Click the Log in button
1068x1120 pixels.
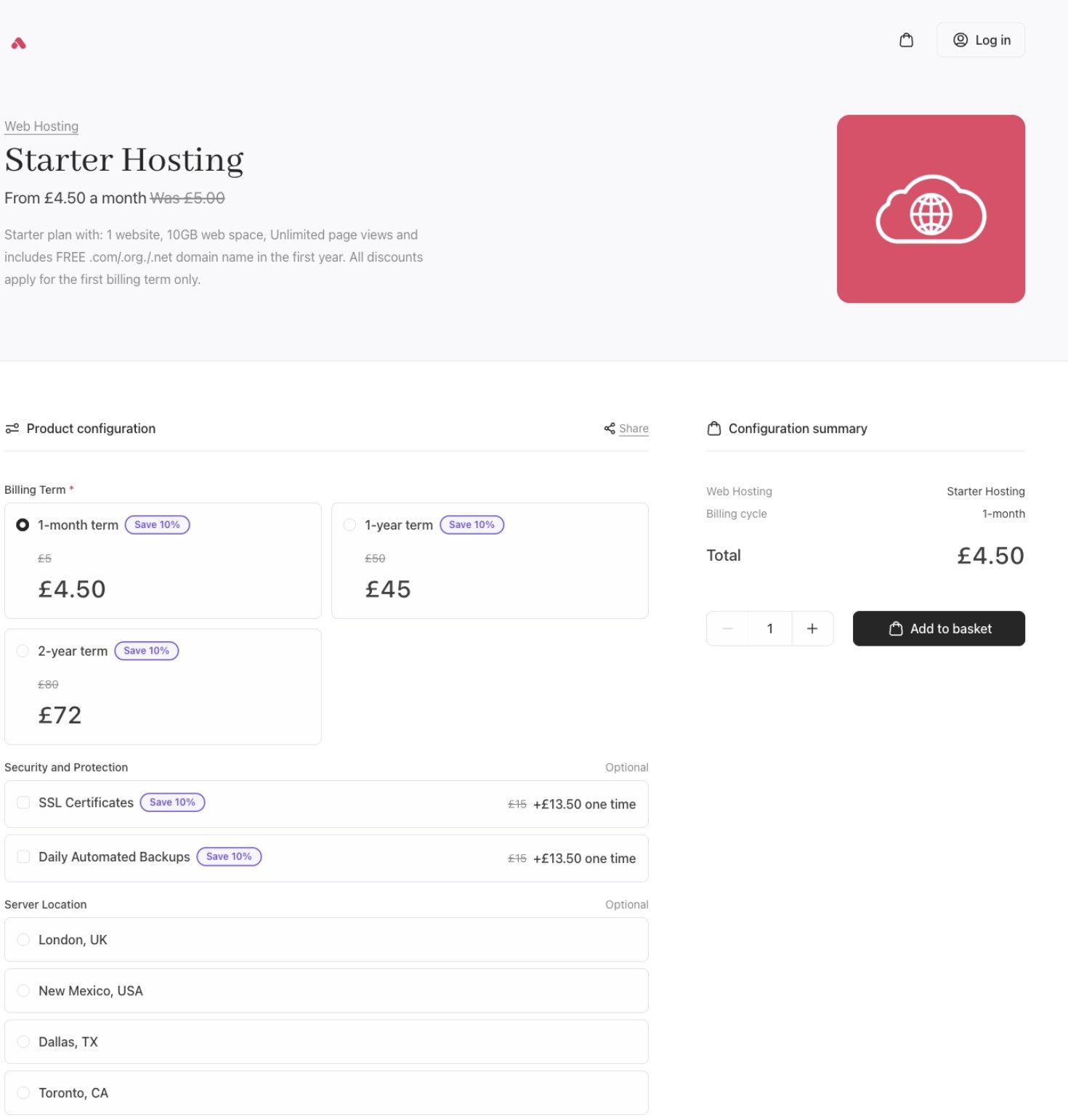[981, 40]
